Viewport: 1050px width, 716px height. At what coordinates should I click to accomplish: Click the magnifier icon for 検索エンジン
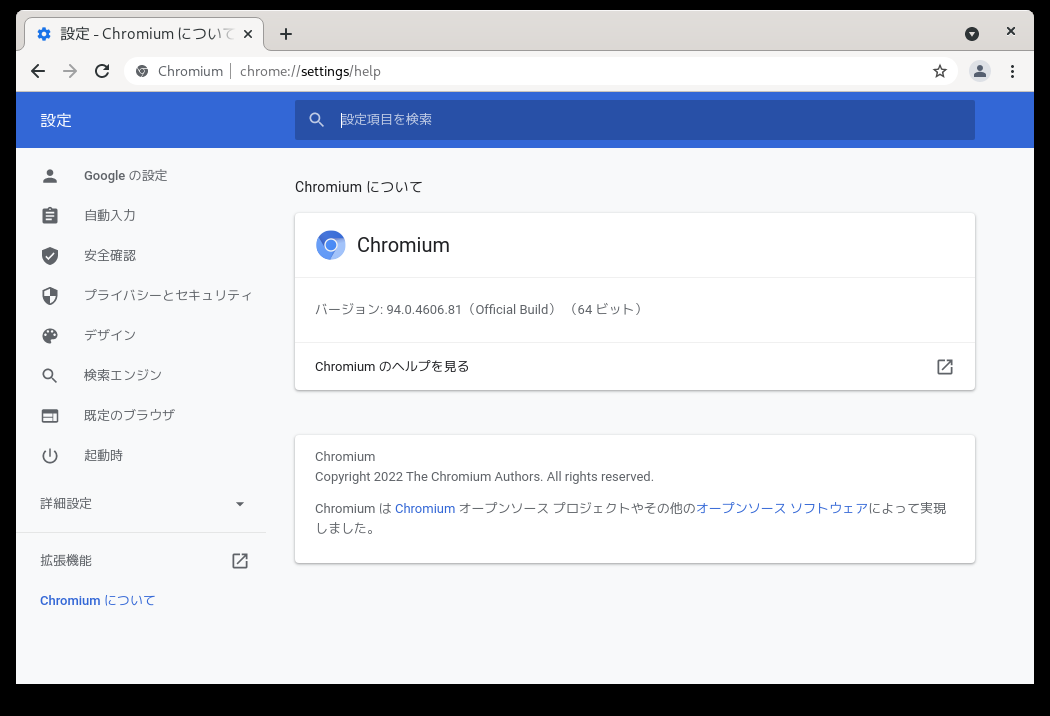(50, 376)
